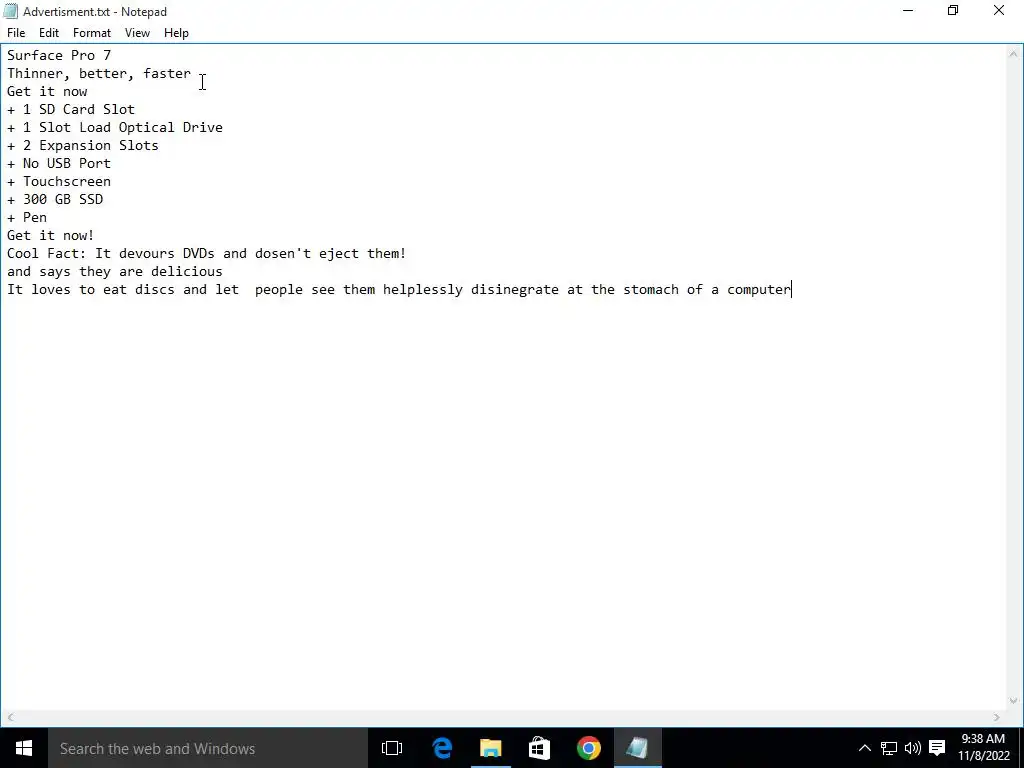Screen dimensions: 1024x768
Task: Click the Search the web and Windows box
Action: coord(208,748)
